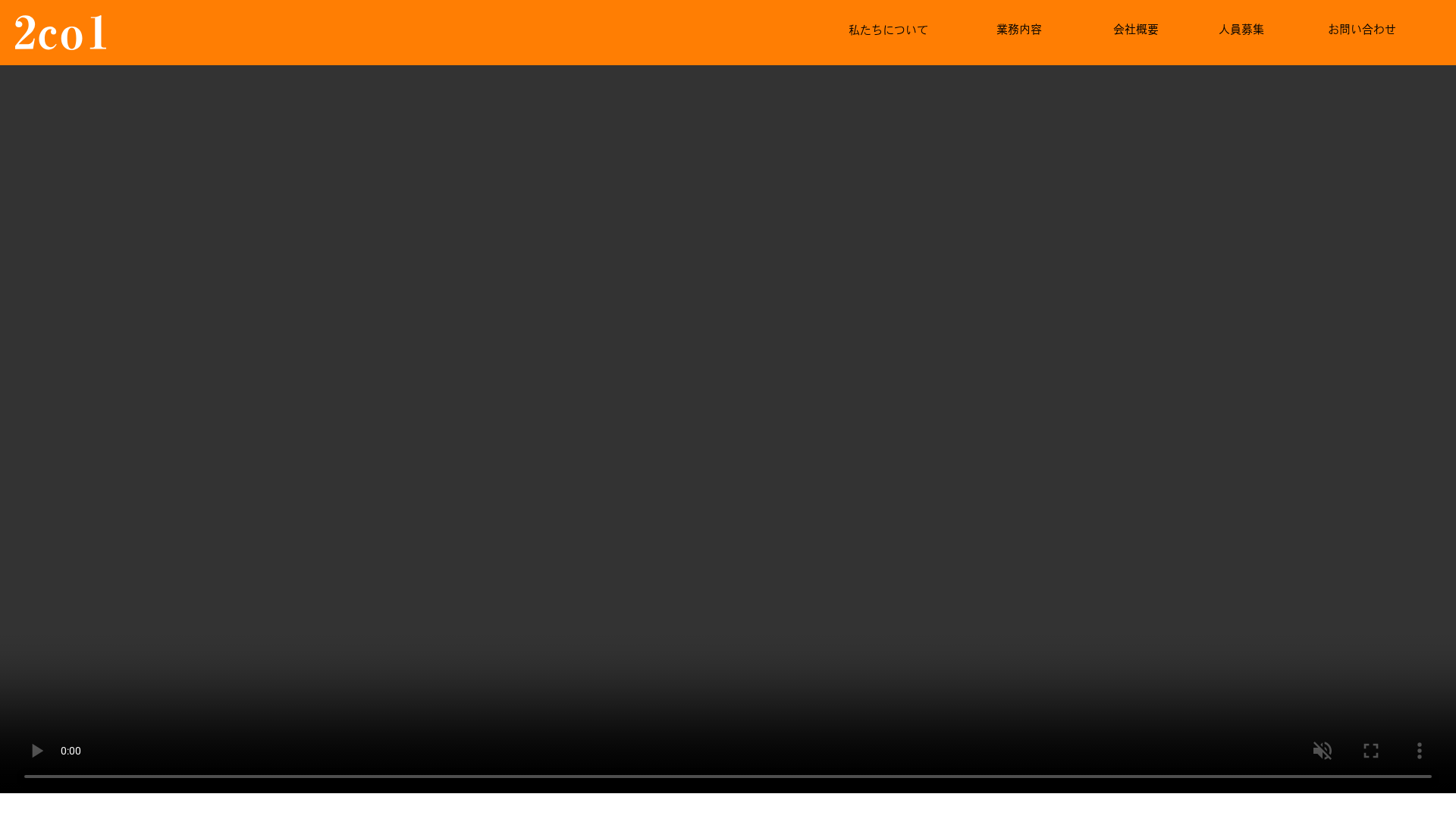Click the white strip below the video
This screenshot has width=1456, height=819.
pos(728,806)
